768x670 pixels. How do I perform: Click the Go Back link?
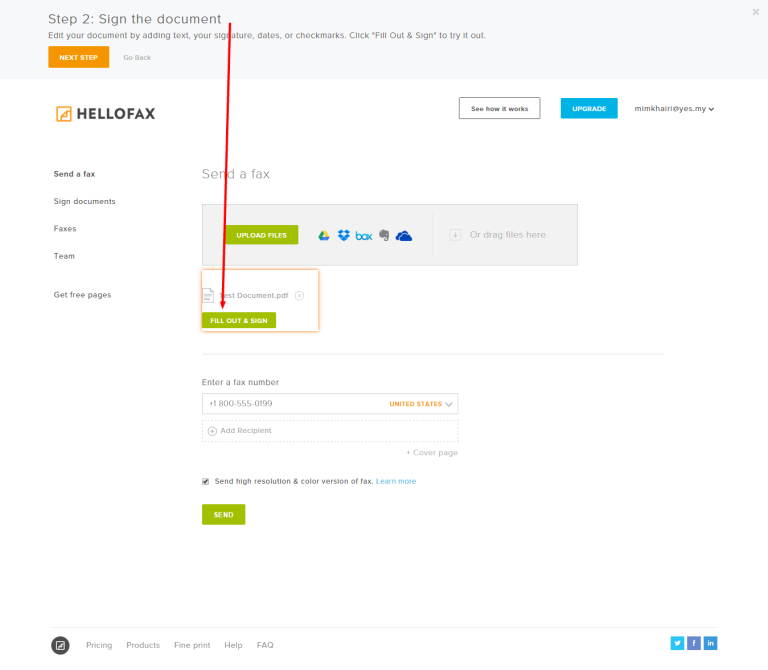137,57
